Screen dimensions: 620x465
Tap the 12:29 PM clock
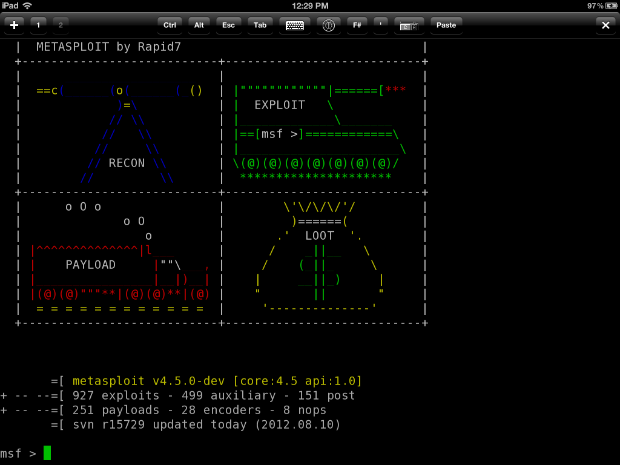(x=310, y=6)
